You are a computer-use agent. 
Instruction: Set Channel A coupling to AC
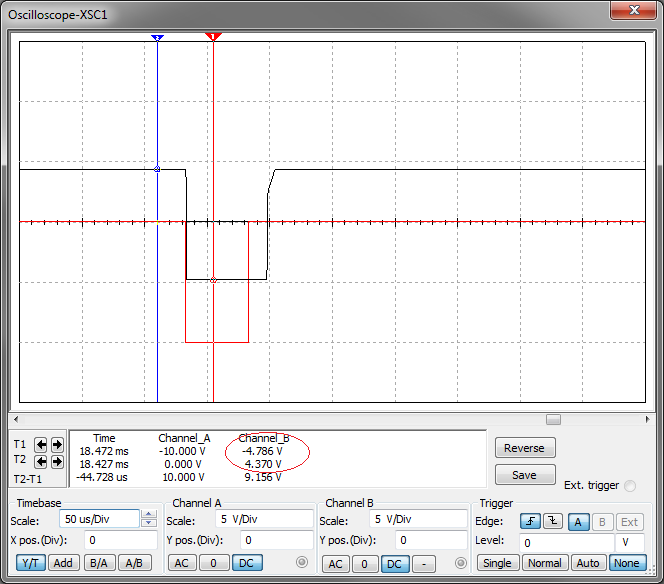tap(183, 563)
